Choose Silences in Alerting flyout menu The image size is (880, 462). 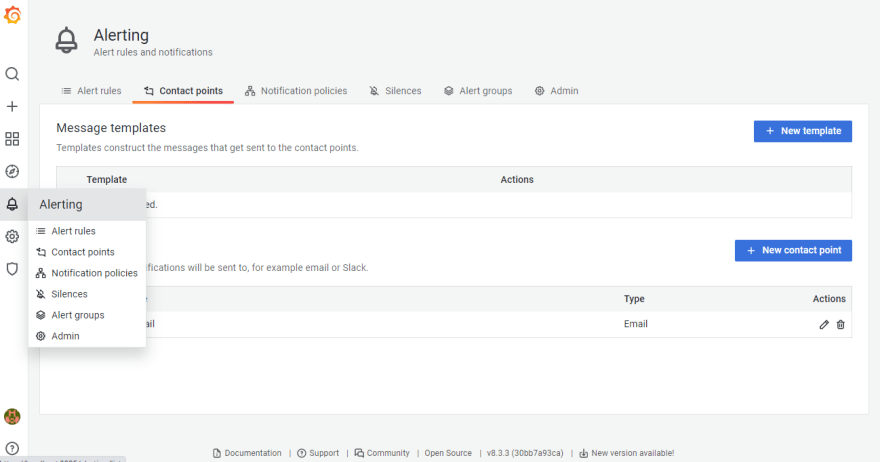point(87,294)
